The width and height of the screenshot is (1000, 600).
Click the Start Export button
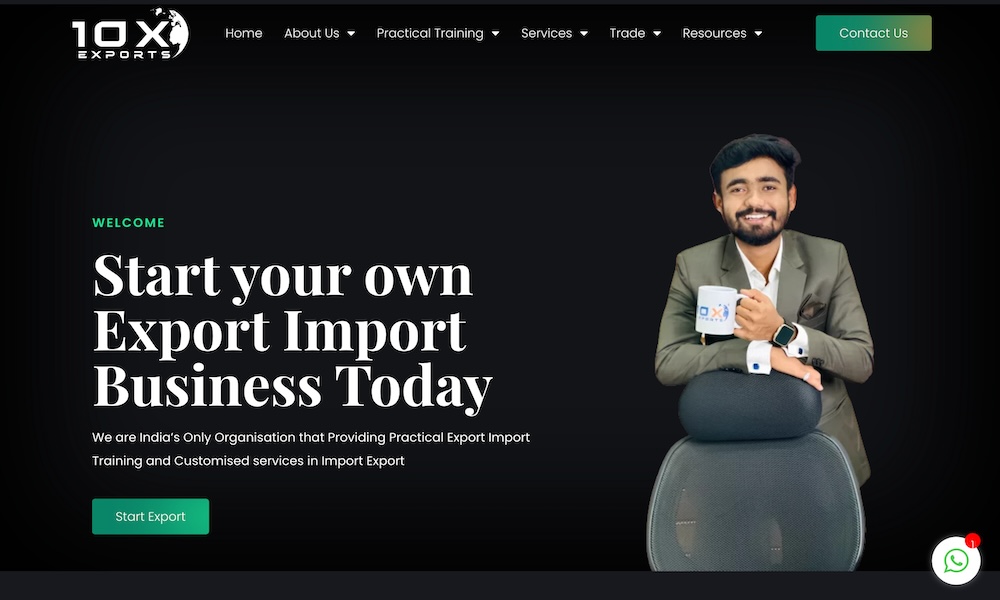151,516
